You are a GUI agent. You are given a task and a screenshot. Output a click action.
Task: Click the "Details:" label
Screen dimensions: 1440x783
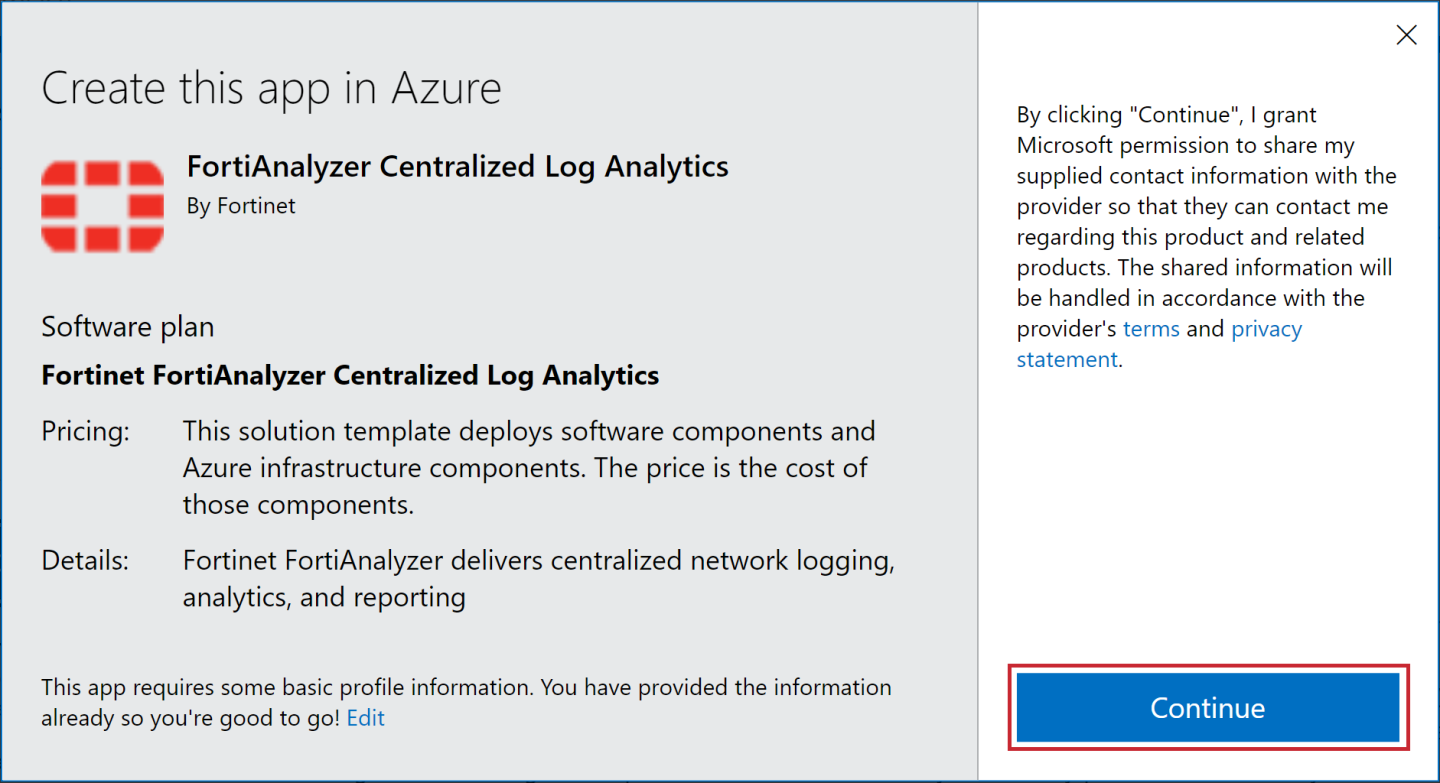pyautogui.click(x=85, y=561)
